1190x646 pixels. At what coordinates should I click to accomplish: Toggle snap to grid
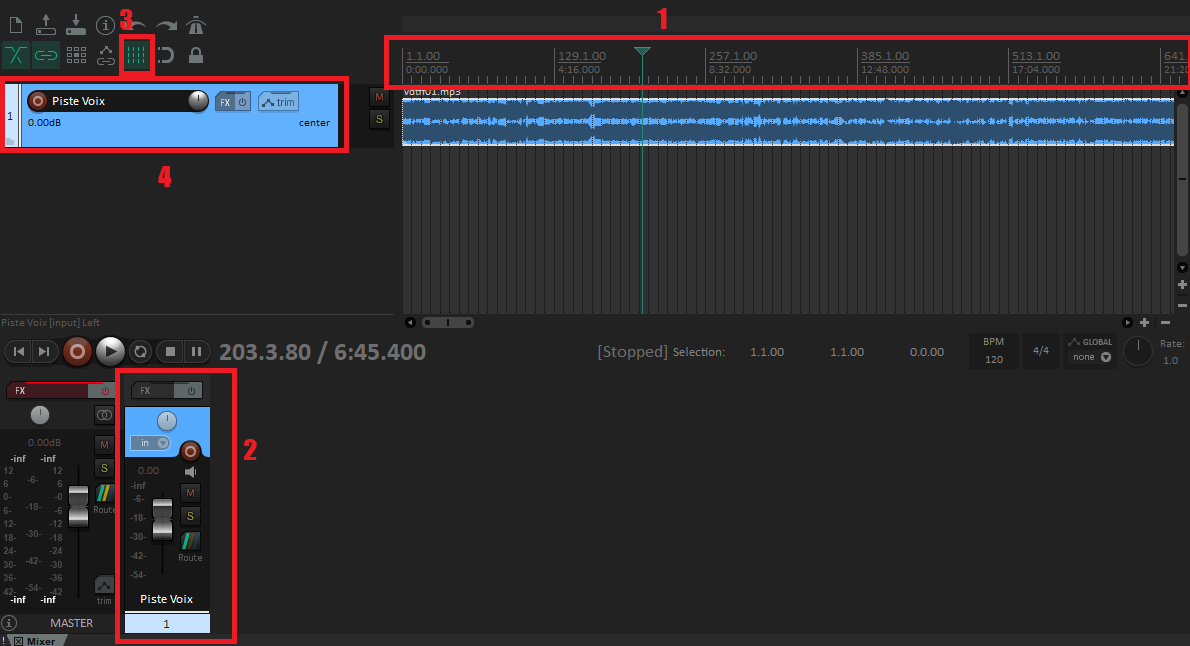[137, 55]
